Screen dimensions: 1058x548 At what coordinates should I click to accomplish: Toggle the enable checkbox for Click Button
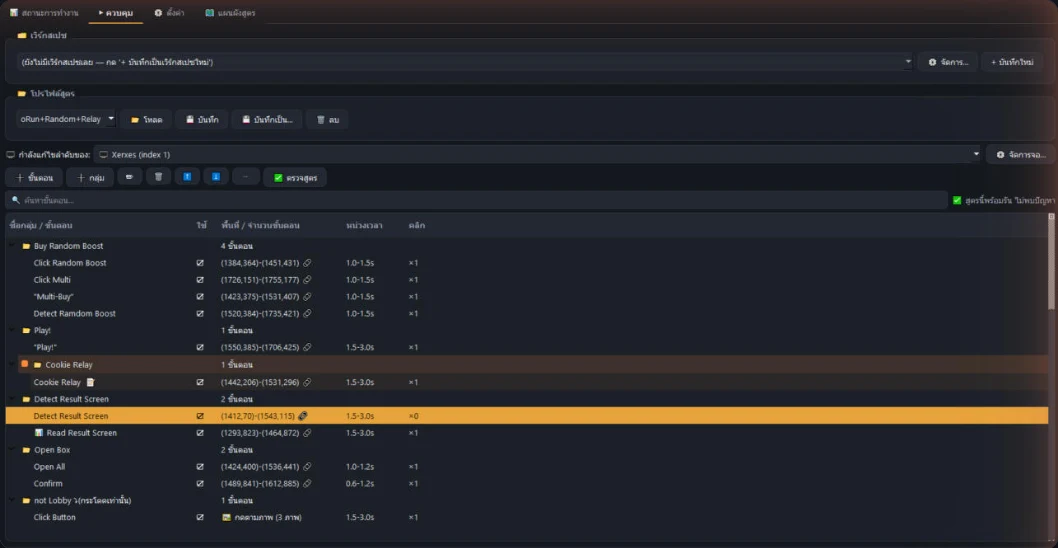point(200,518)
